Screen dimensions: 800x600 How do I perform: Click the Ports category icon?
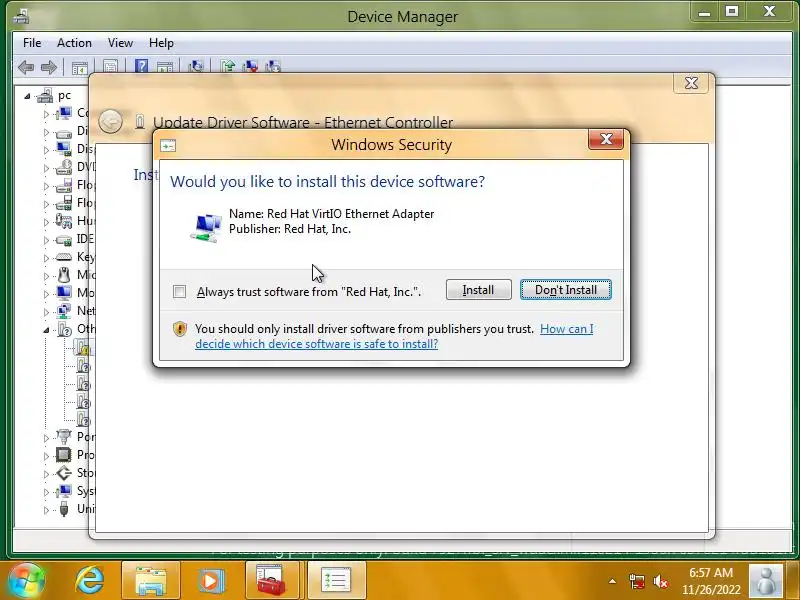point(64,437)
